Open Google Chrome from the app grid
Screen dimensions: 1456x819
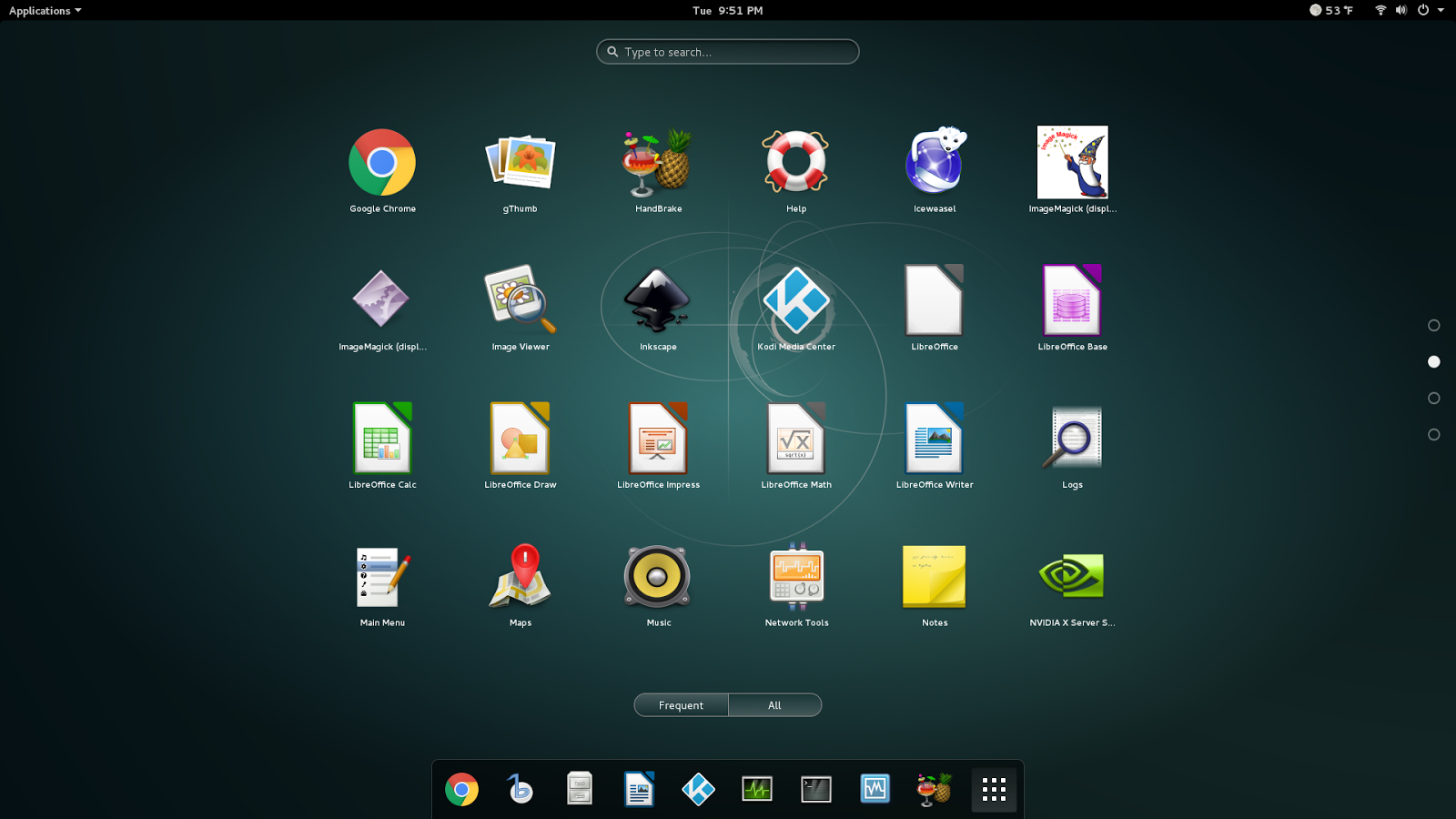coord(382,163)
